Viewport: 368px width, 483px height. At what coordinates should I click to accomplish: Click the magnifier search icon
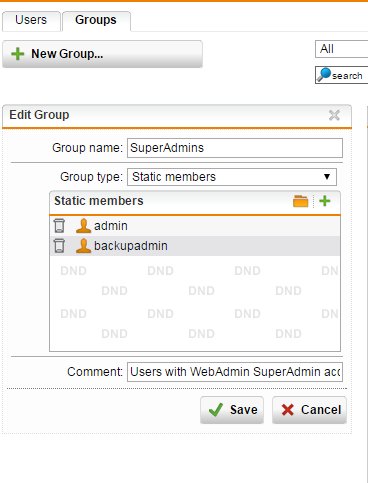tap(324, 75)
